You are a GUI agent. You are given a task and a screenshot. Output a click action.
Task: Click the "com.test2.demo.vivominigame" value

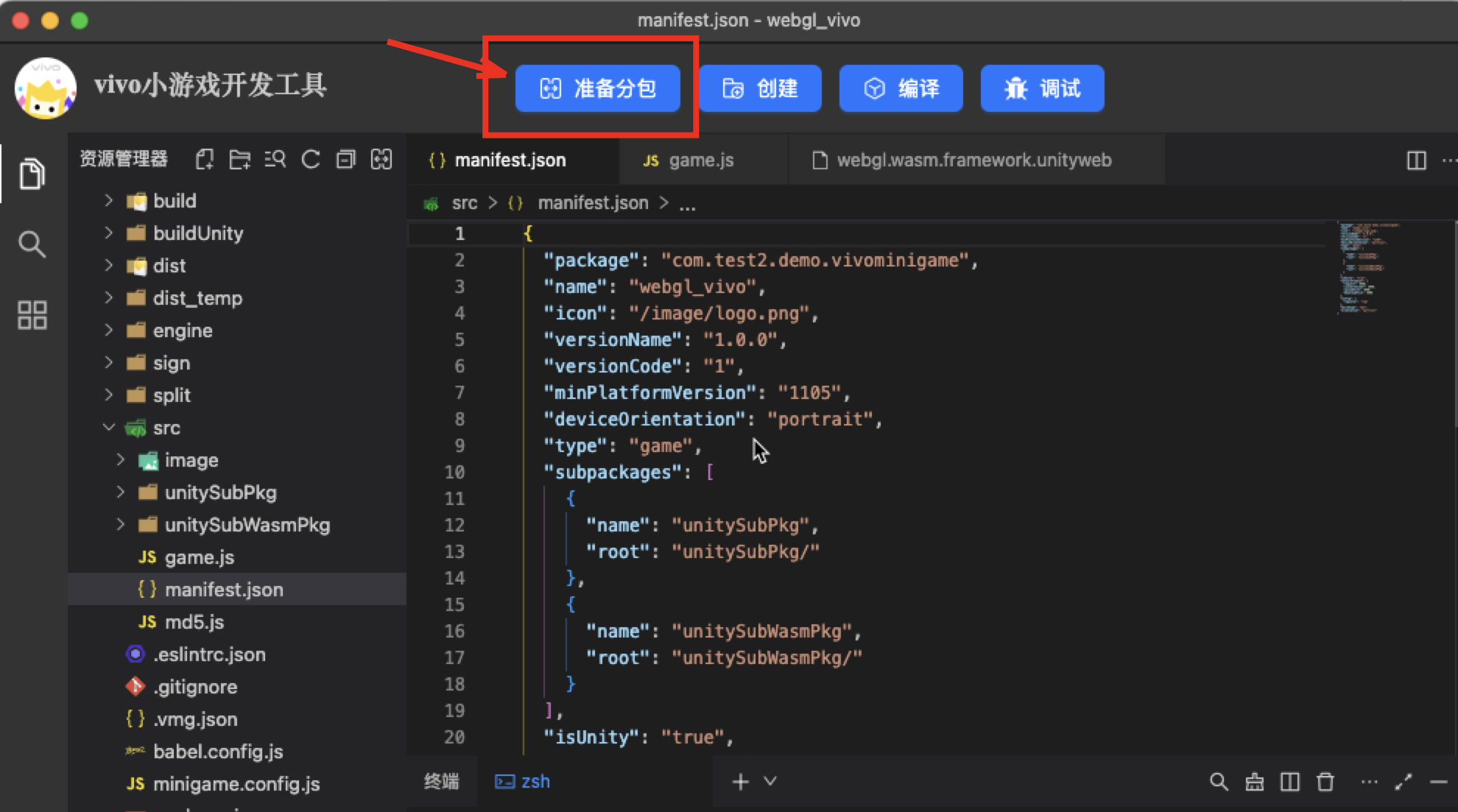coord(814,260)
